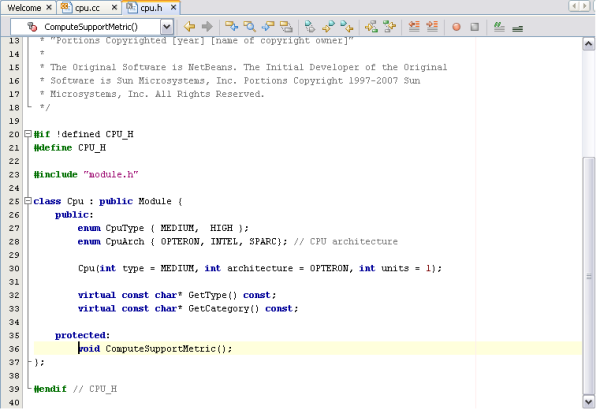600x410 pixels.
Task: Click the // CPU architecture comment
Action: 346,242
